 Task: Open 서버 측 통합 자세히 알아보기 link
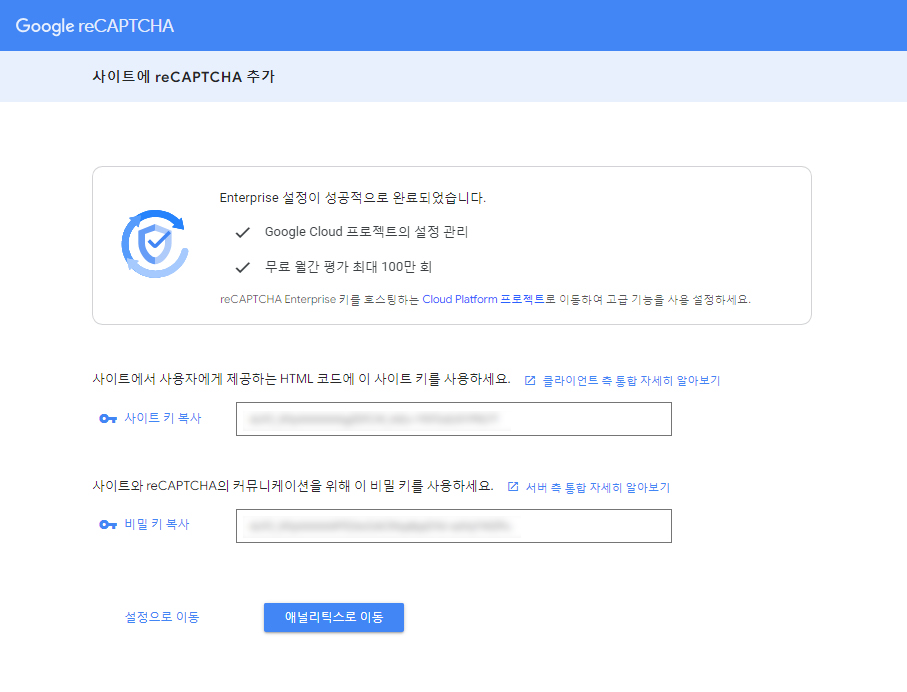(x=598, y=487)
